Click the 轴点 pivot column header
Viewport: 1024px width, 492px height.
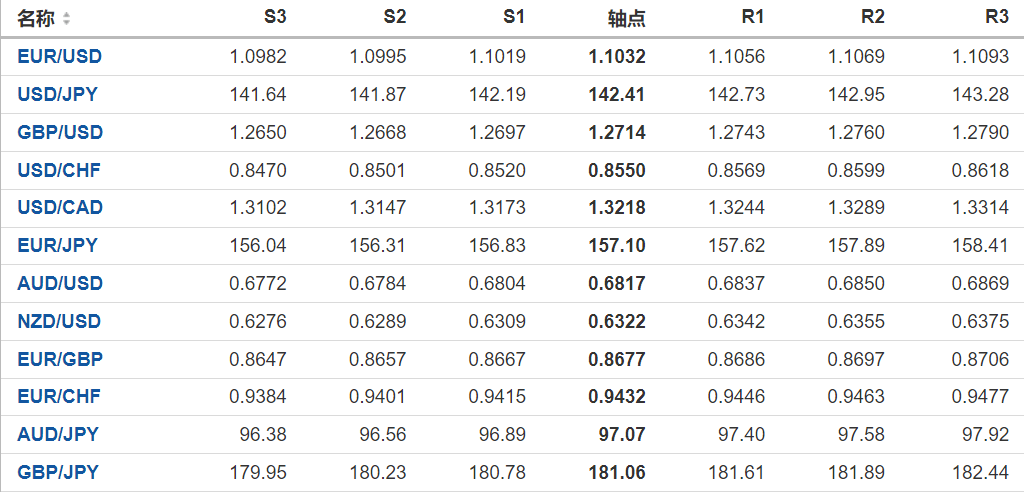pyautogui.click(x=626, y=19)
